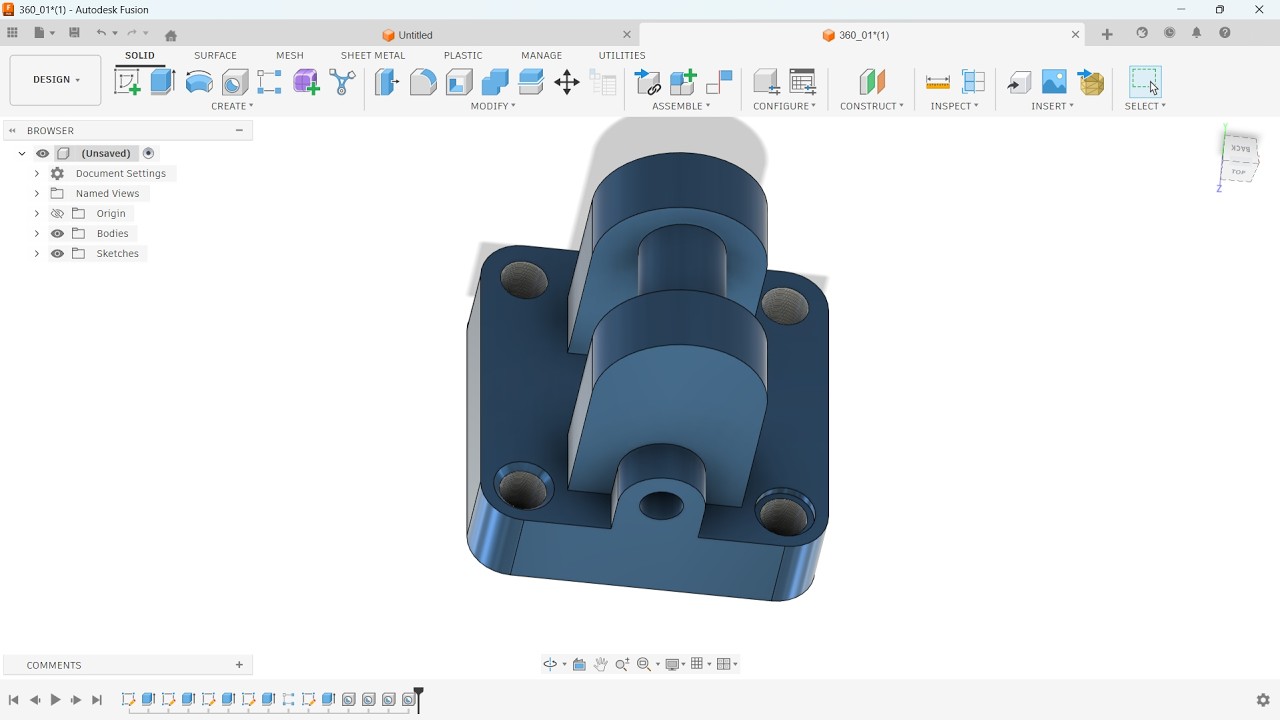Expand the Origin node

pos(37,213)
